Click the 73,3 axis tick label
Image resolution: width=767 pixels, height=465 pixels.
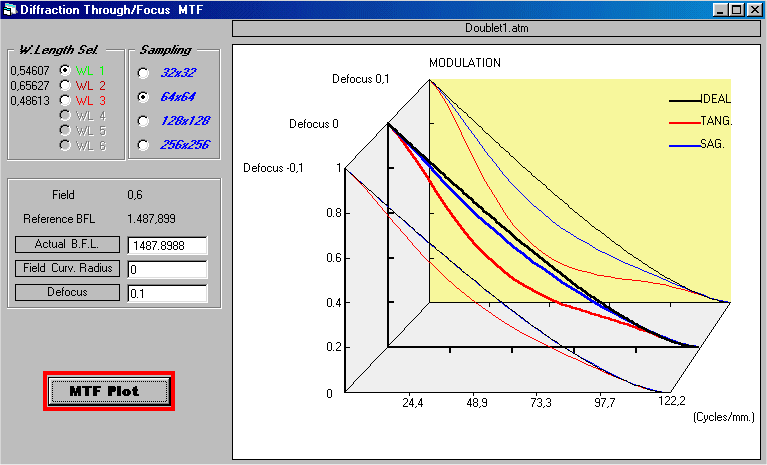tap(541, 403)
